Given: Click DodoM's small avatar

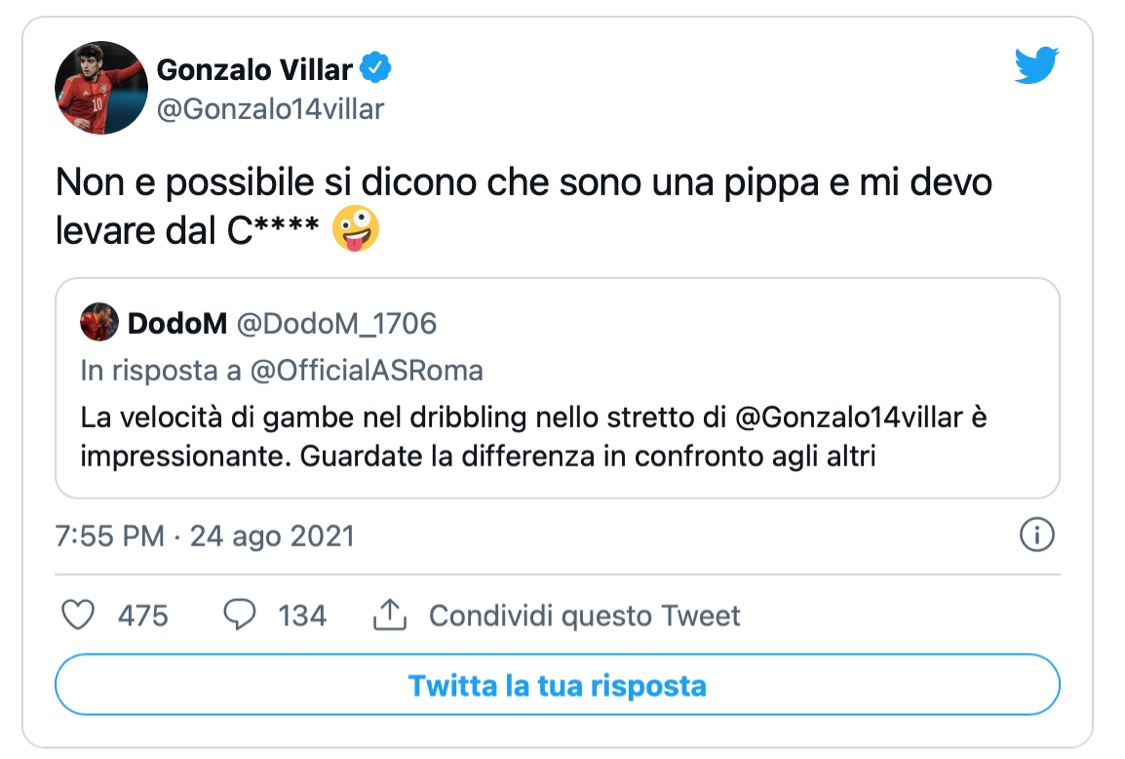Looking at the screenshot, I should 99,324.
